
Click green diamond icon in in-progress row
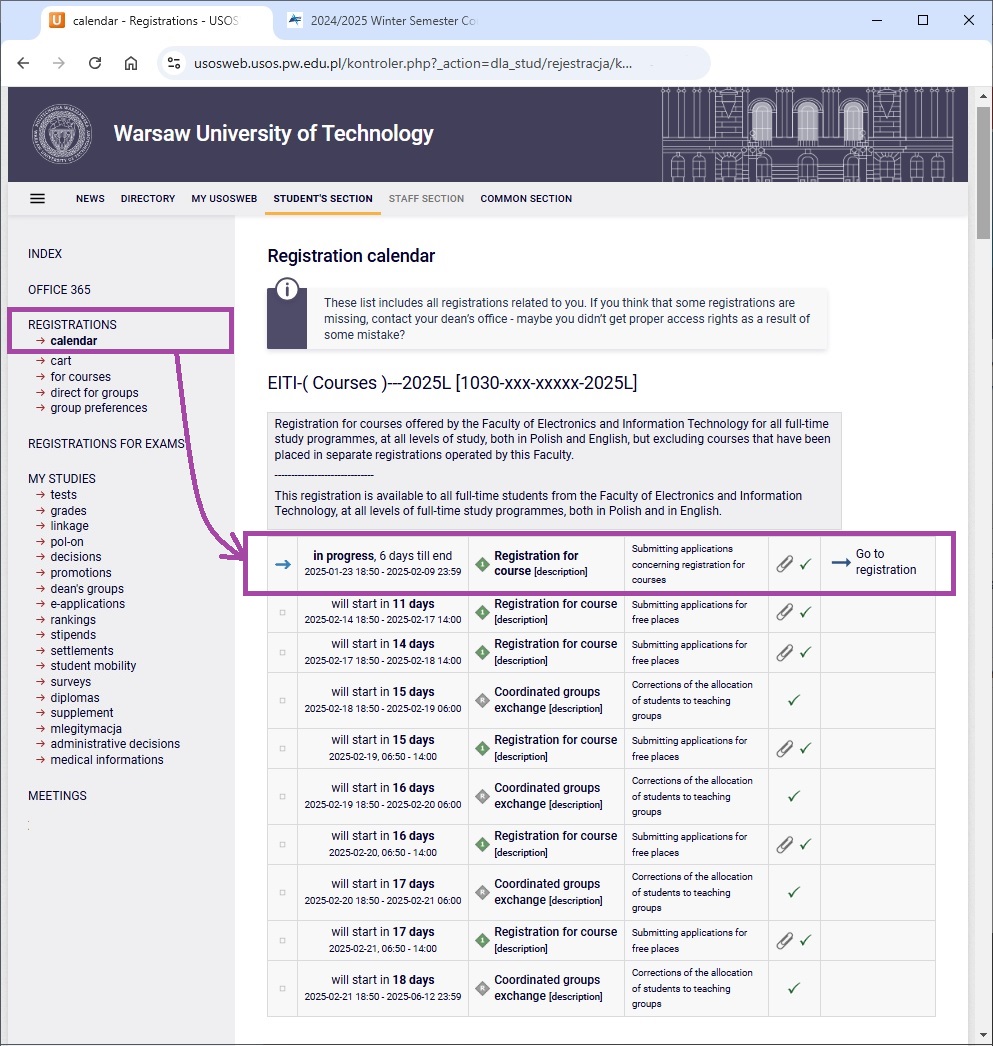pyautogui.click(x=482, y=564)
